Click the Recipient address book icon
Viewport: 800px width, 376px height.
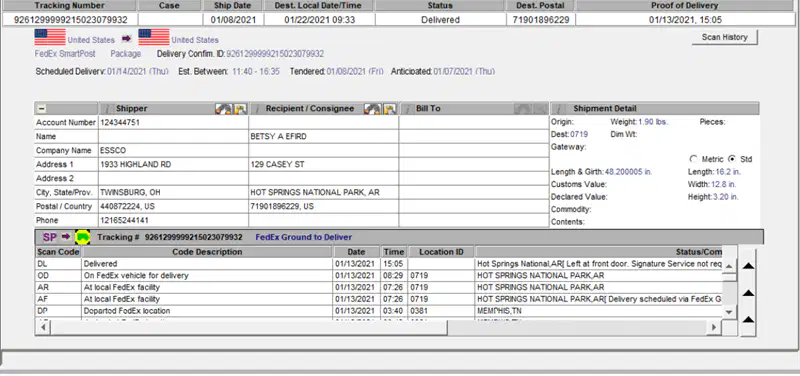coord(390,109)
